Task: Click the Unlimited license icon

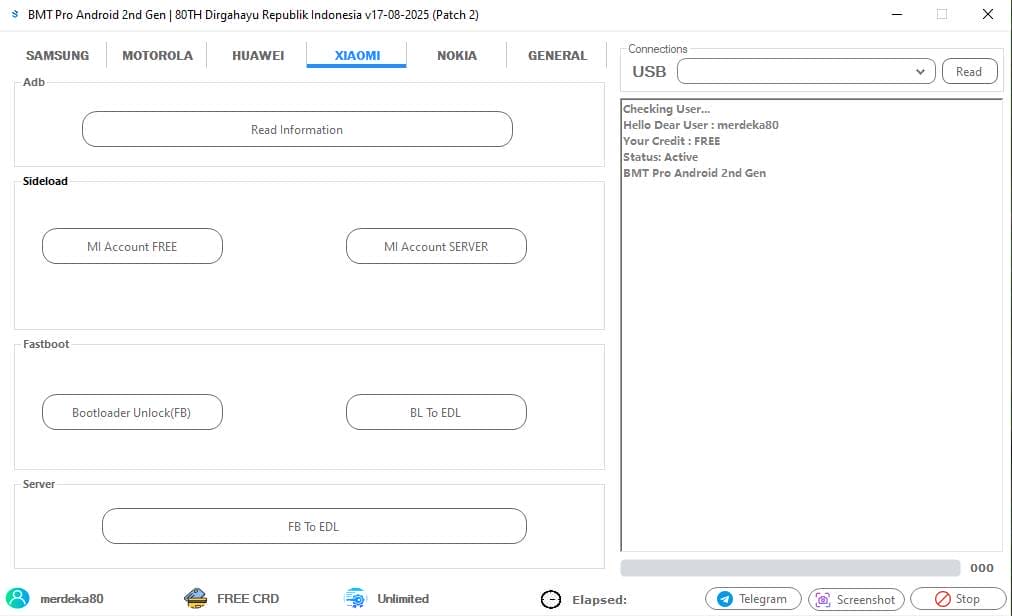Action: 353,598
